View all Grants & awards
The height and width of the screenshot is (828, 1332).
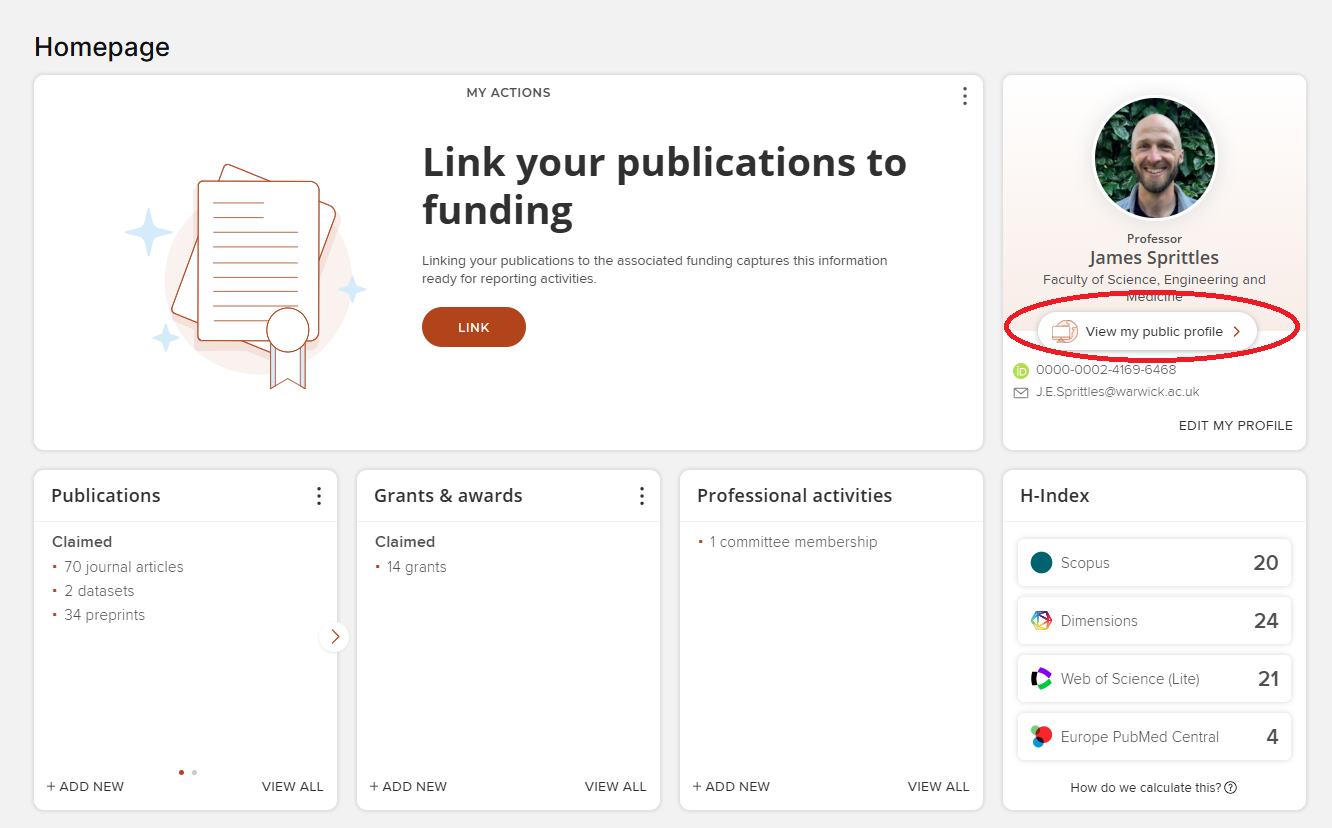[615, 787]
